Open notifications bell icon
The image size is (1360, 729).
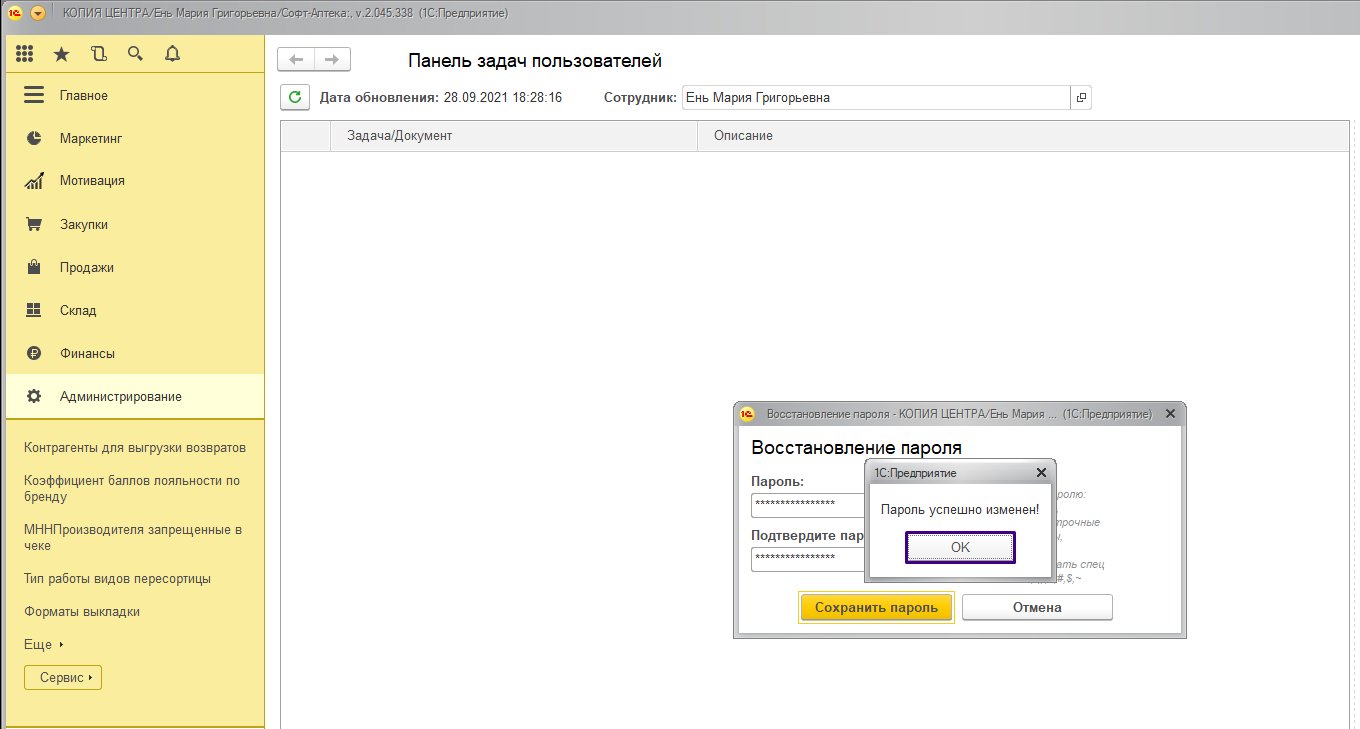pos(172,54)
